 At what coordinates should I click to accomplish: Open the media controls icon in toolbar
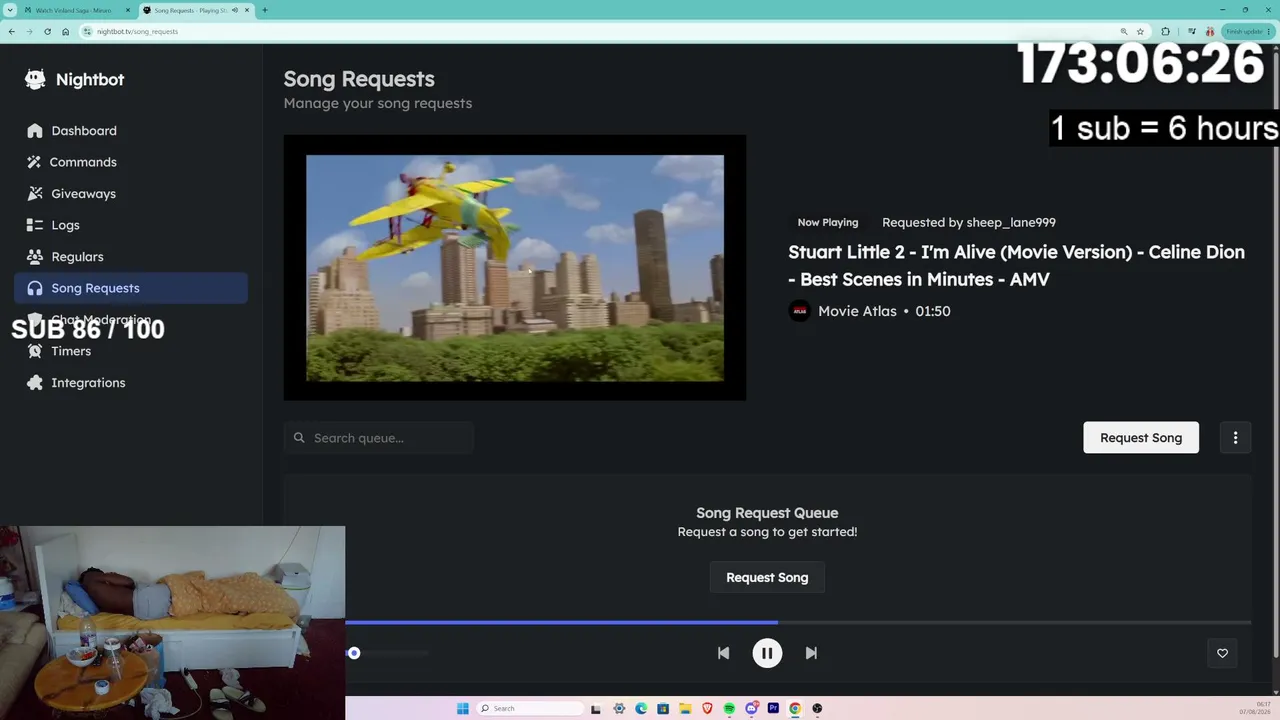pyautogui.click(x=1194, y=31)
